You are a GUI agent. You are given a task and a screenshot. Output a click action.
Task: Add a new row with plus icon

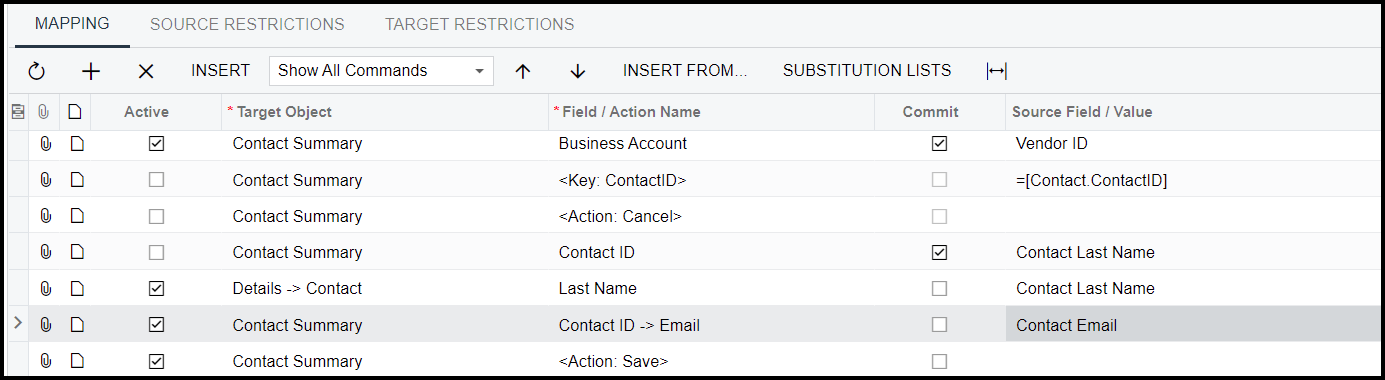click(x=91, y=71)
